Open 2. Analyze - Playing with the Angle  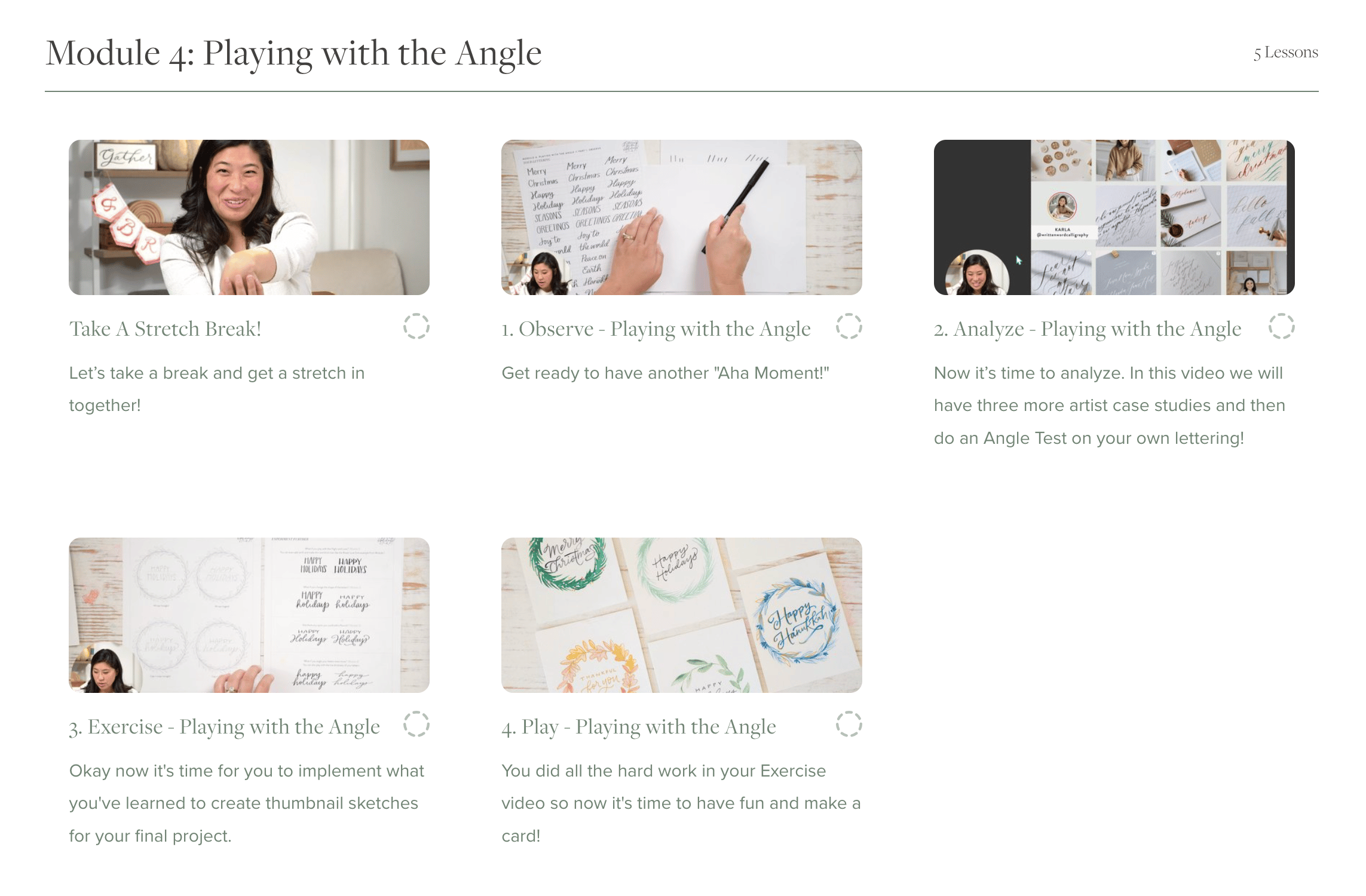pyautogui.click(x=1088, y=329)
